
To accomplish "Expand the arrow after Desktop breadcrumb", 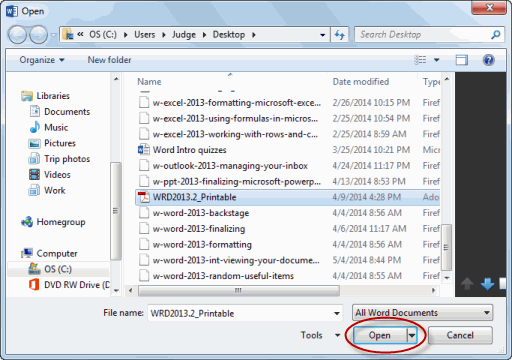I will (x=254, y=35).
